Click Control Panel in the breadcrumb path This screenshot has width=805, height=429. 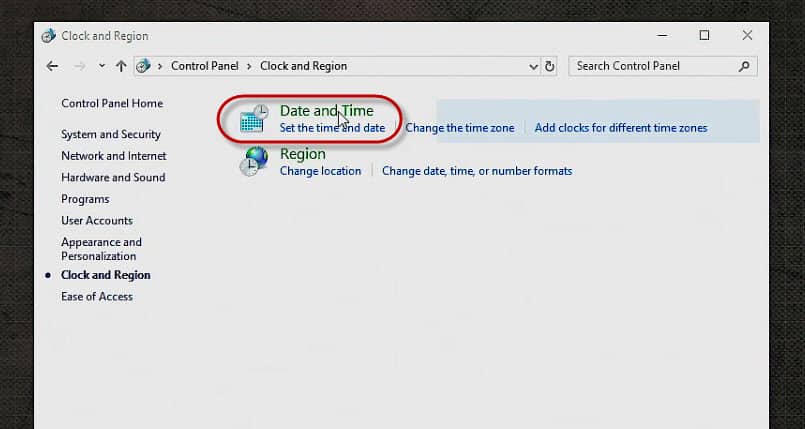click(205, 66)
